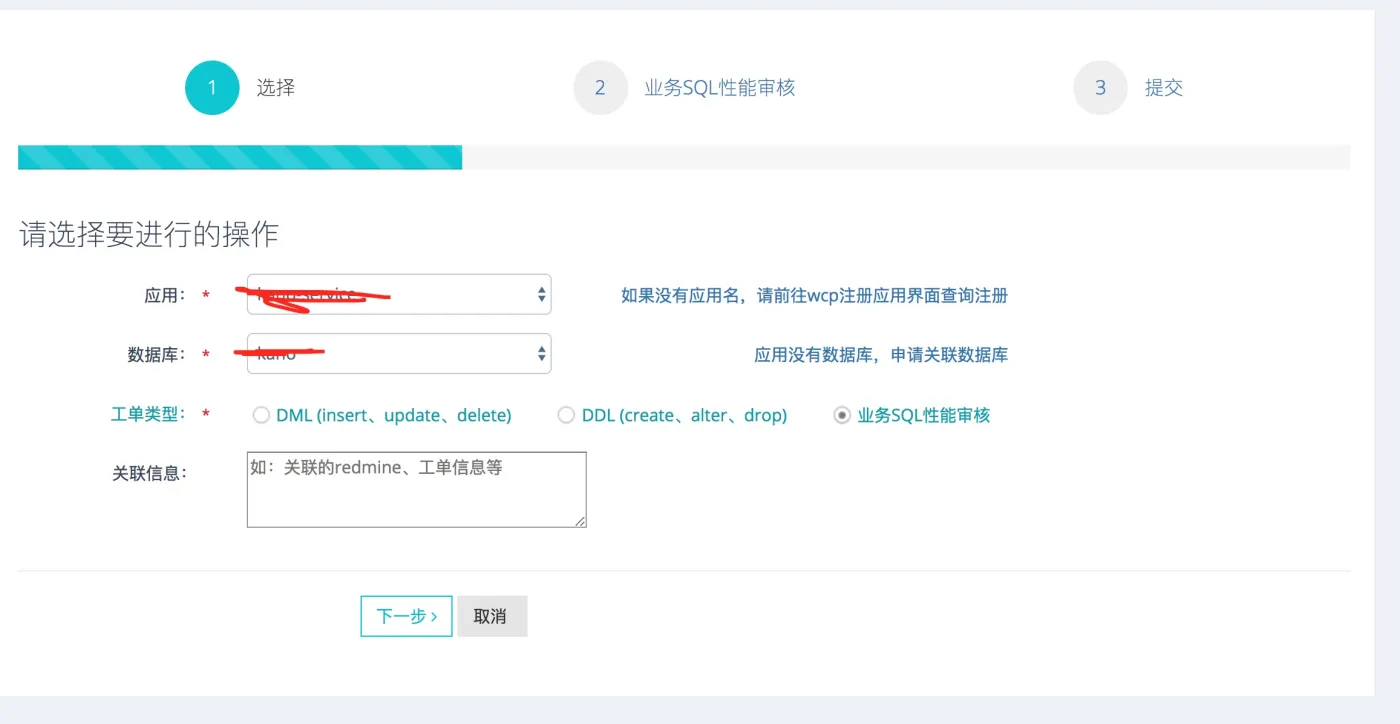The image size is (1400, 724).
Task: Select step 1 circle for 选择
Action: [x=212, y=88]
